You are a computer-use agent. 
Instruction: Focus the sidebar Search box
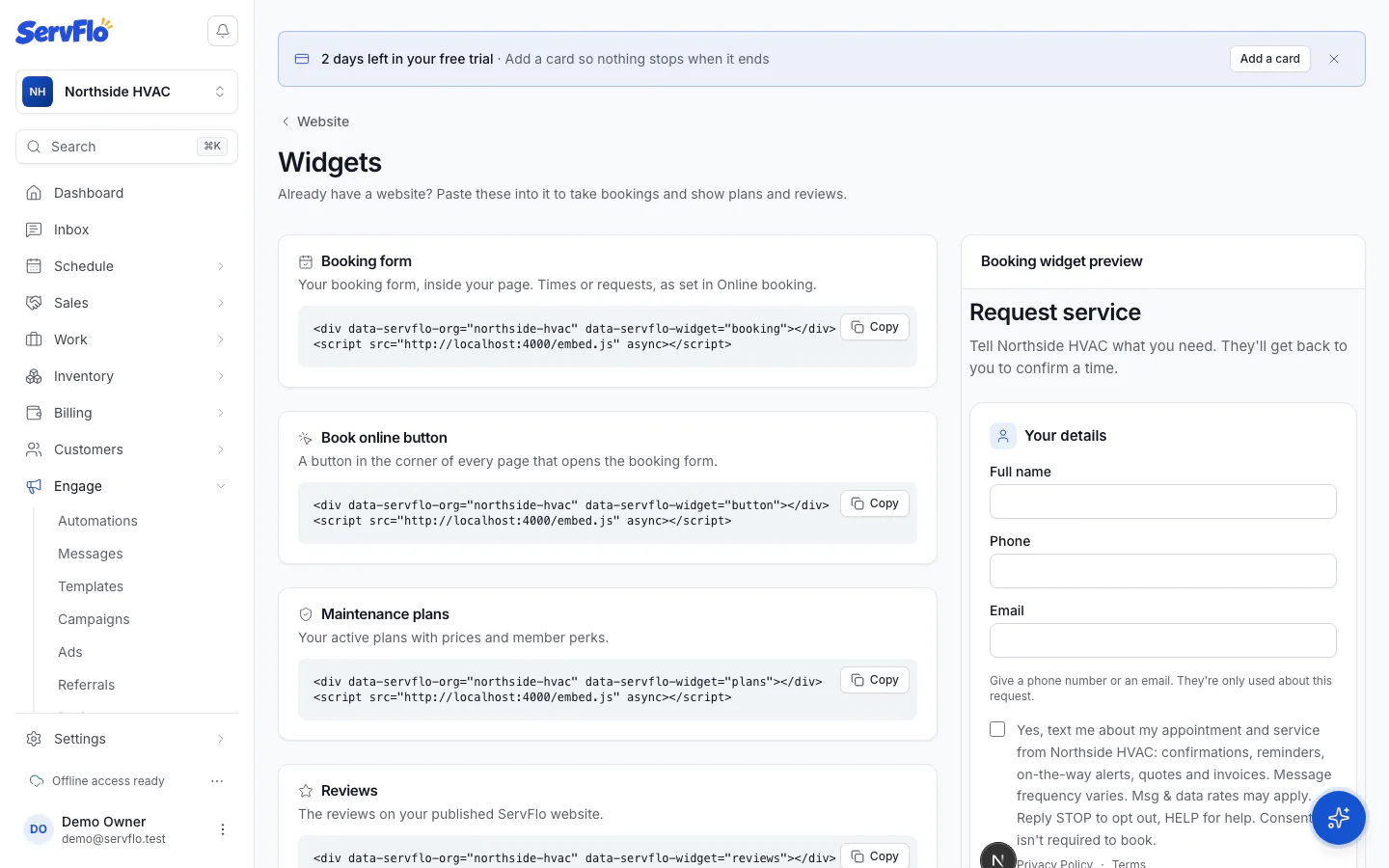[x=126, y=147]
